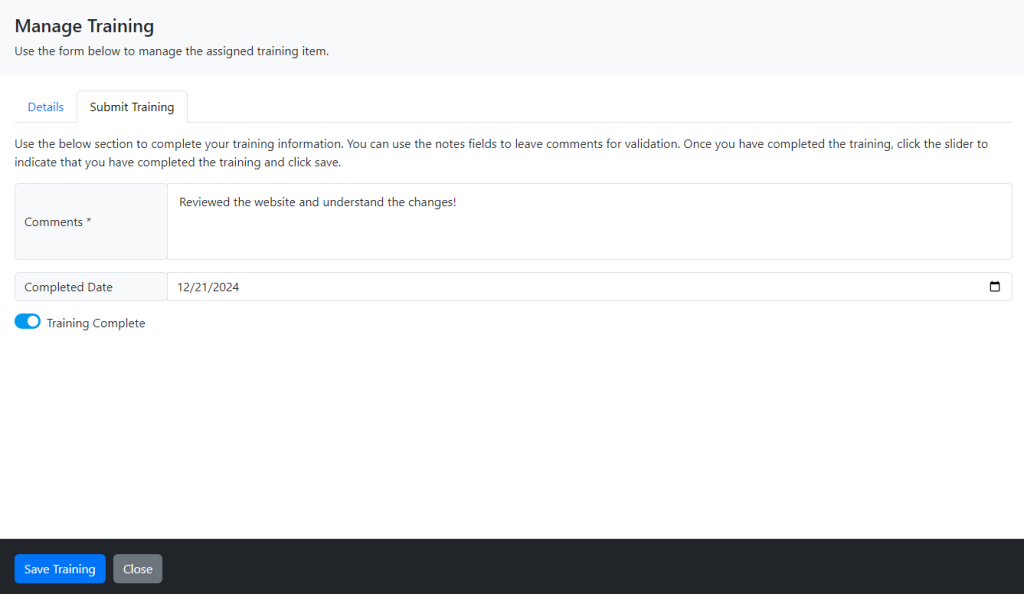The image size is (1024, 594).
Task: Toggle the Training Complete switch off
Action: (x=27, y=321)
